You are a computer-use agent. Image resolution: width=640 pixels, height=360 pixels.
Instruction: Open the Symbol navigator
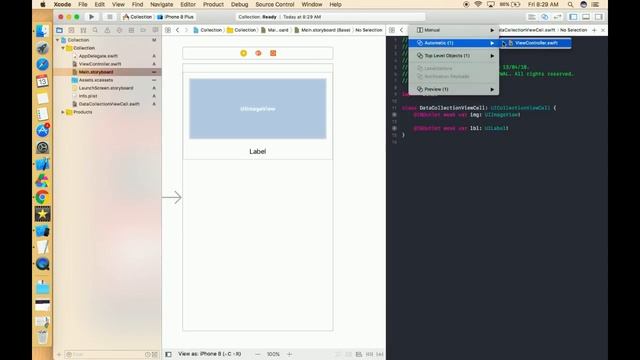click(x=83, y=30)
